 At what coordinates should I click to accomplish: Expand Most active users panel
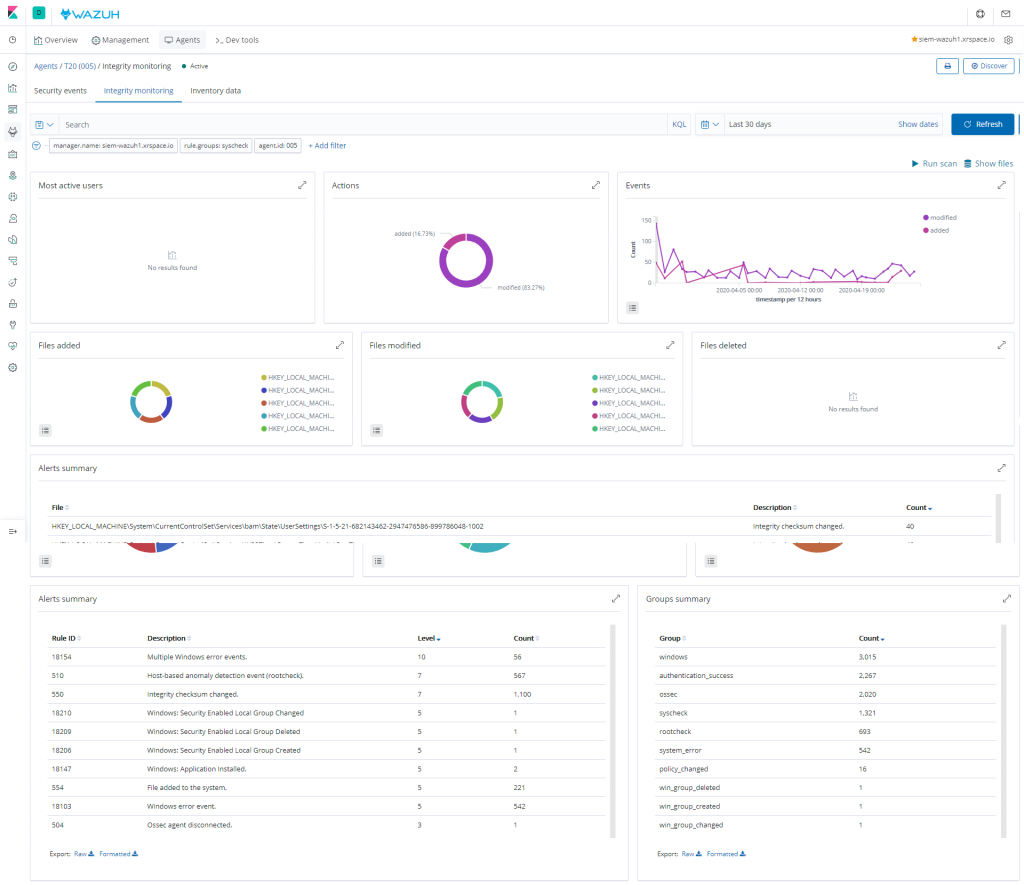[302, 185]
